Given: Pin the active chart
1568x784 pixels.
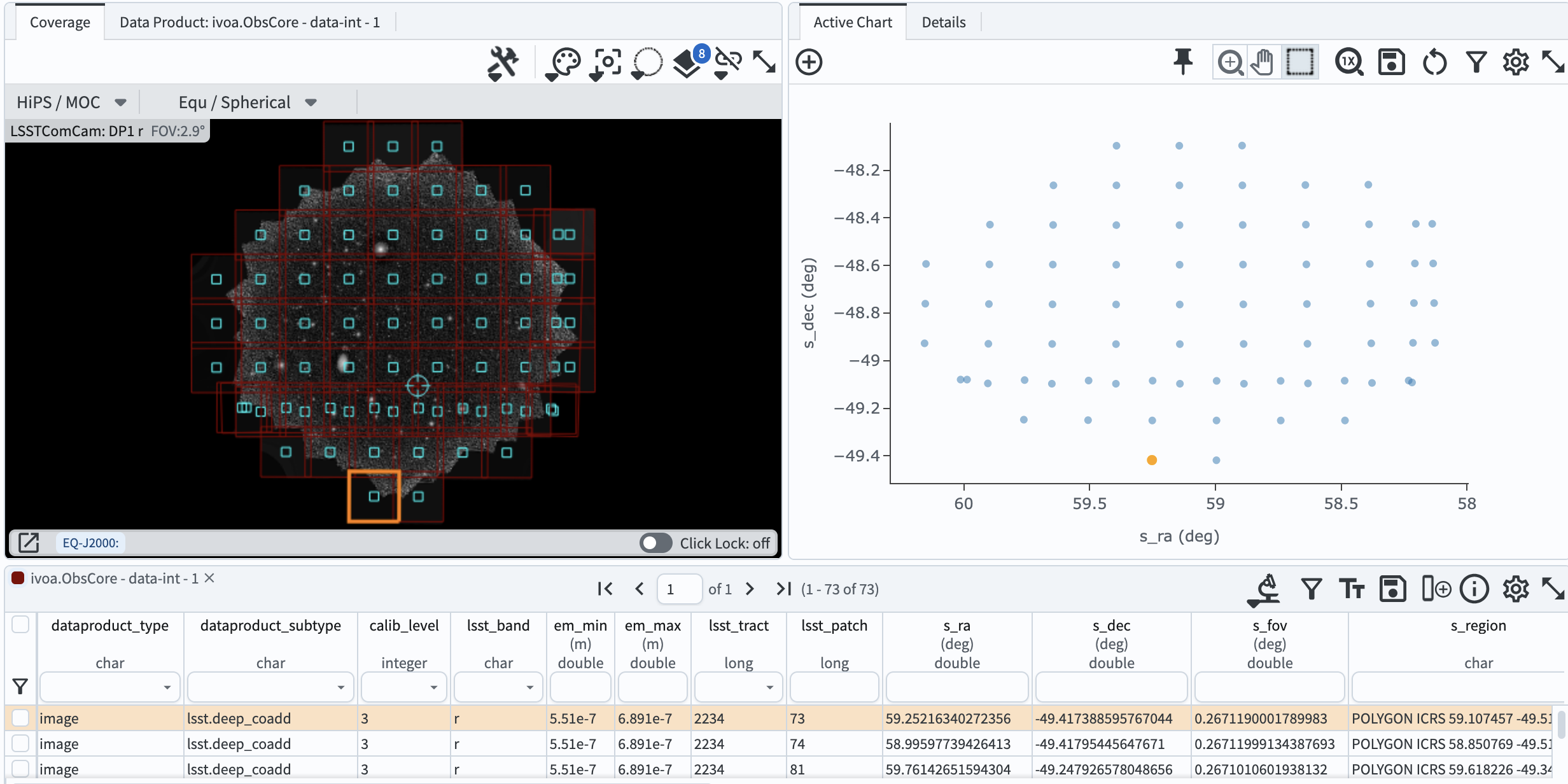Looking at the screenshot, I should click(x=1182, y=62).
